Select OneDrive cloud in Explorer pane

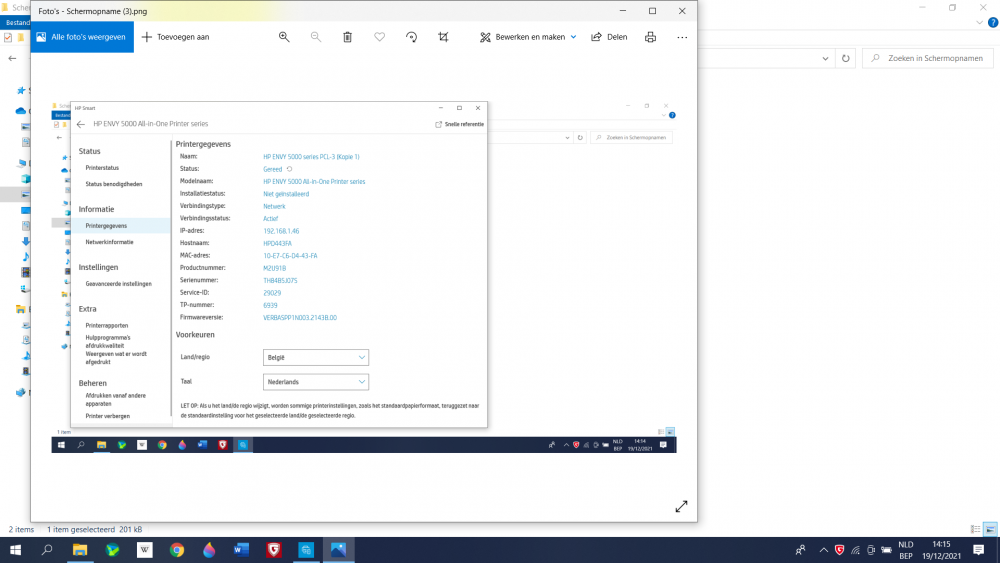pyautogui.click(x=21, y=111)
